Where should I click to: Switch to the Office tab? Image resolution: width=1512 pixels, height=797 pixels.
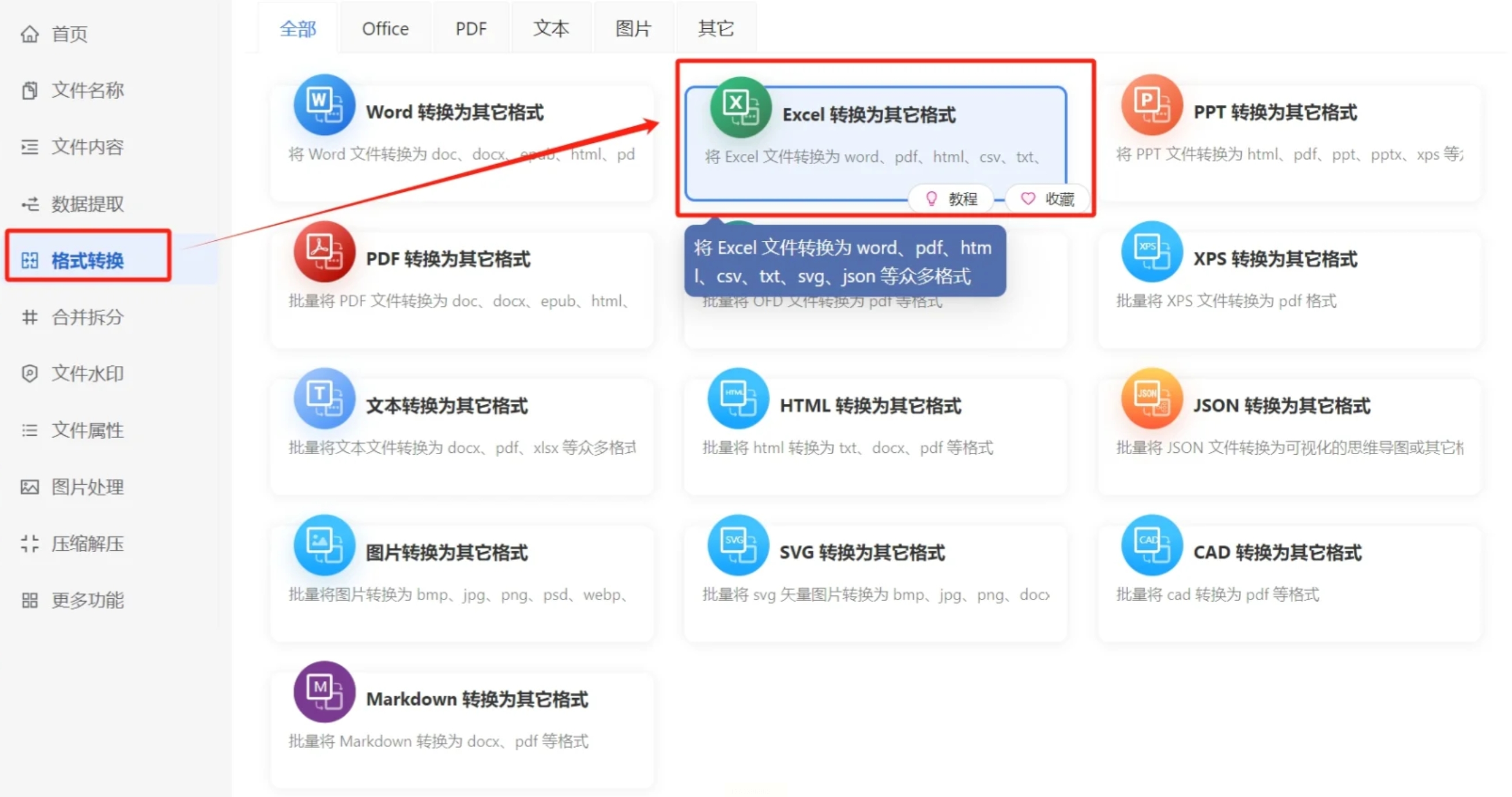coord(385,28)
